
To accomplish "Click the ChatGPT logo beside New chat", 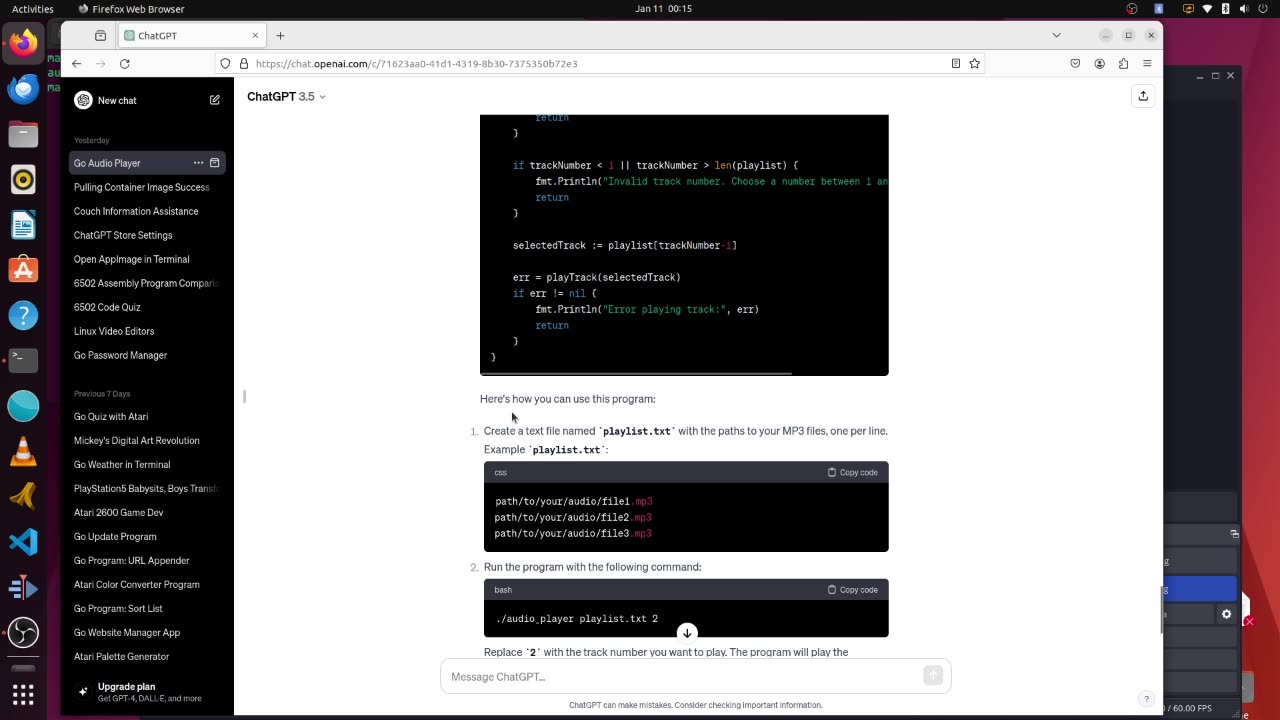I will click(83, 100).
